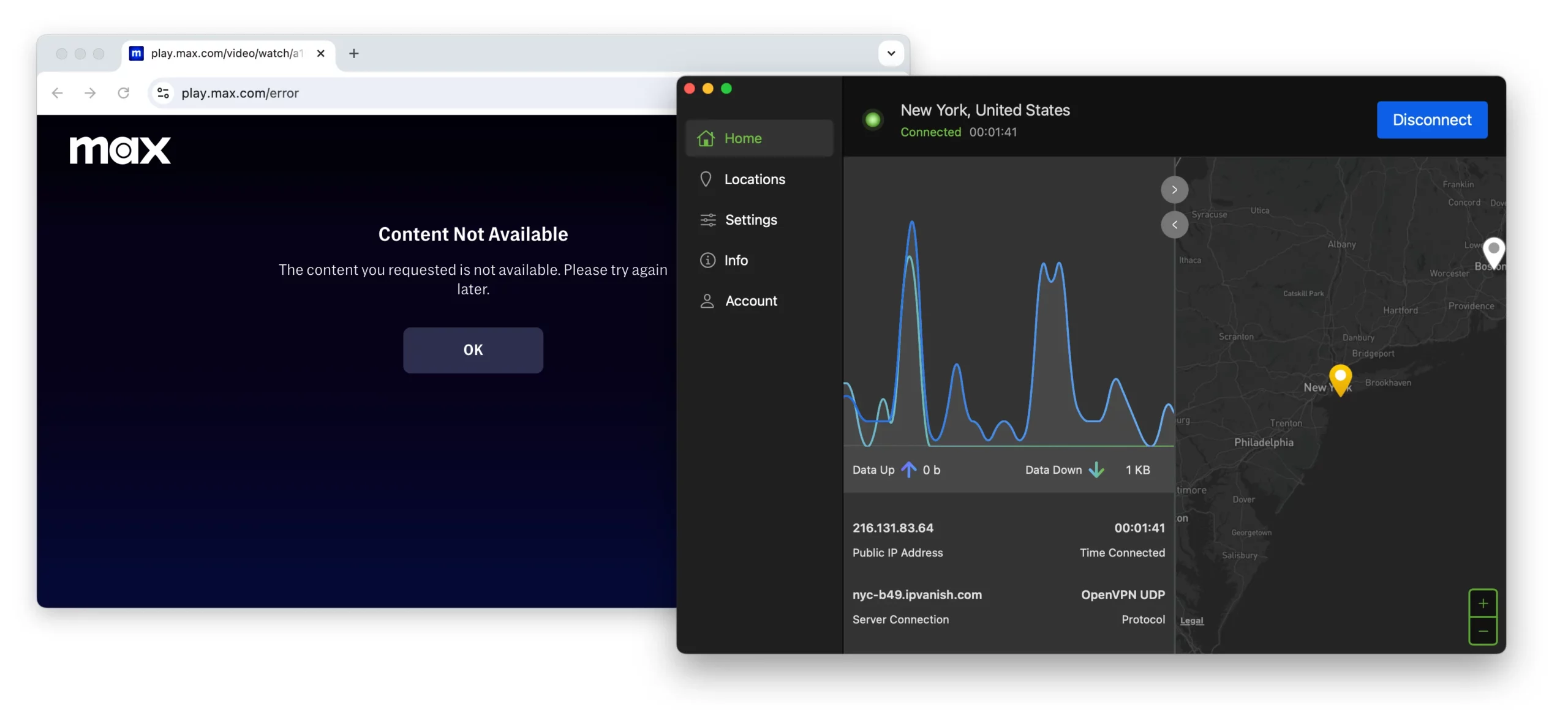The width and height of the screenshot is (1568, 710).
Task: Select the play.max.com browser tab
Action: tap(227, 54)
